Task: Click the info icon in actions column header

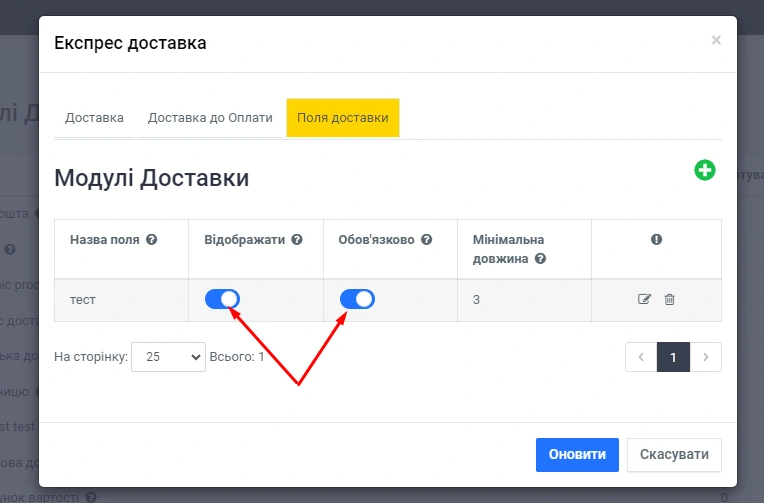Action: 656,240
